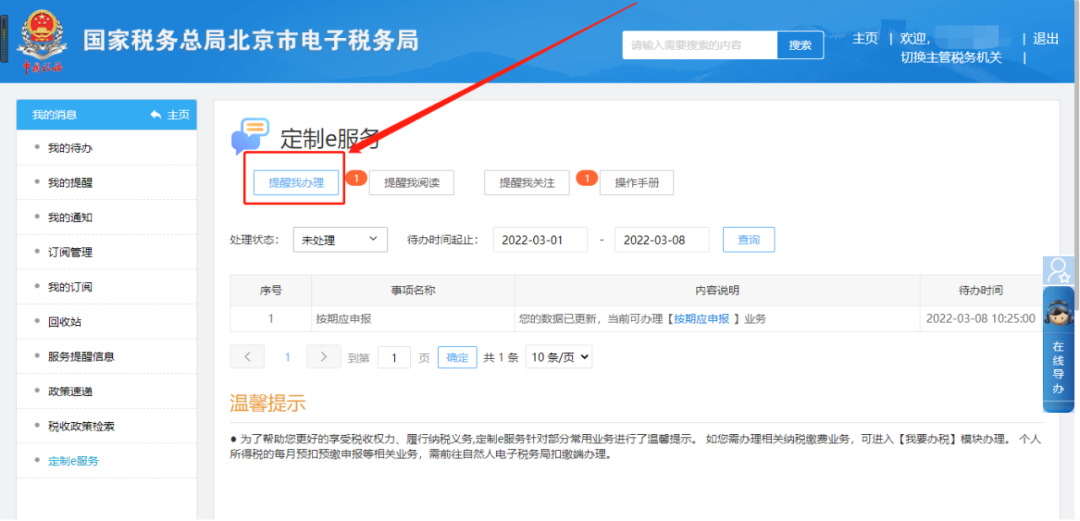Click the orange badge after 提醒我关注
This screenshot has height=521, width=1080.
point(586,178)
